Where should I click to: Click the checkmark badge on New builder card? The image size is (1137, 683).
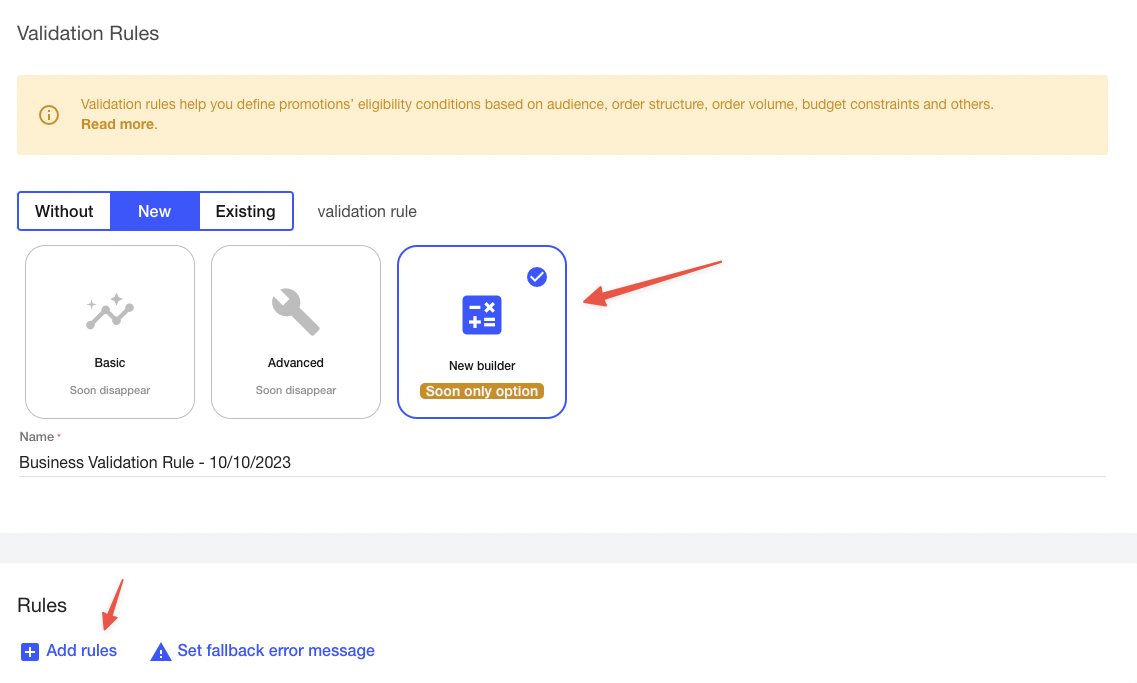537,277
